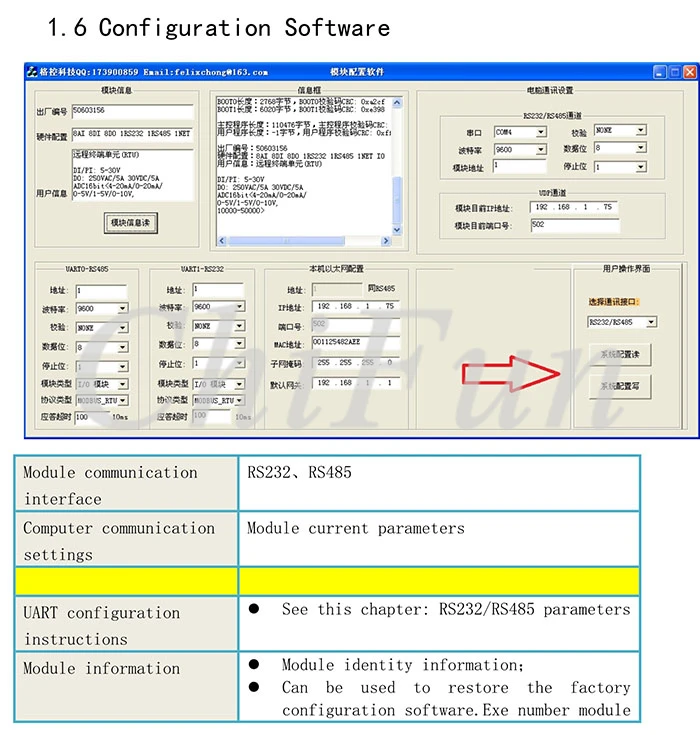700x735 pixels.
Task: Click the 出厂编号 field showing 50603156
Action: tap(132, 111)
